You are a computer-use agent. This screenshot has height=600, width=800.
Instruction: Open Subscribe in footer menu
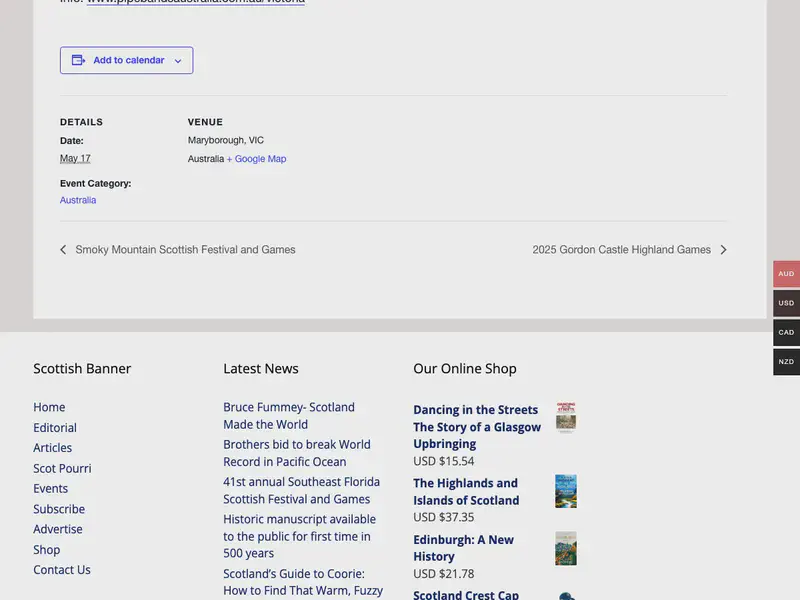(59, 509)
